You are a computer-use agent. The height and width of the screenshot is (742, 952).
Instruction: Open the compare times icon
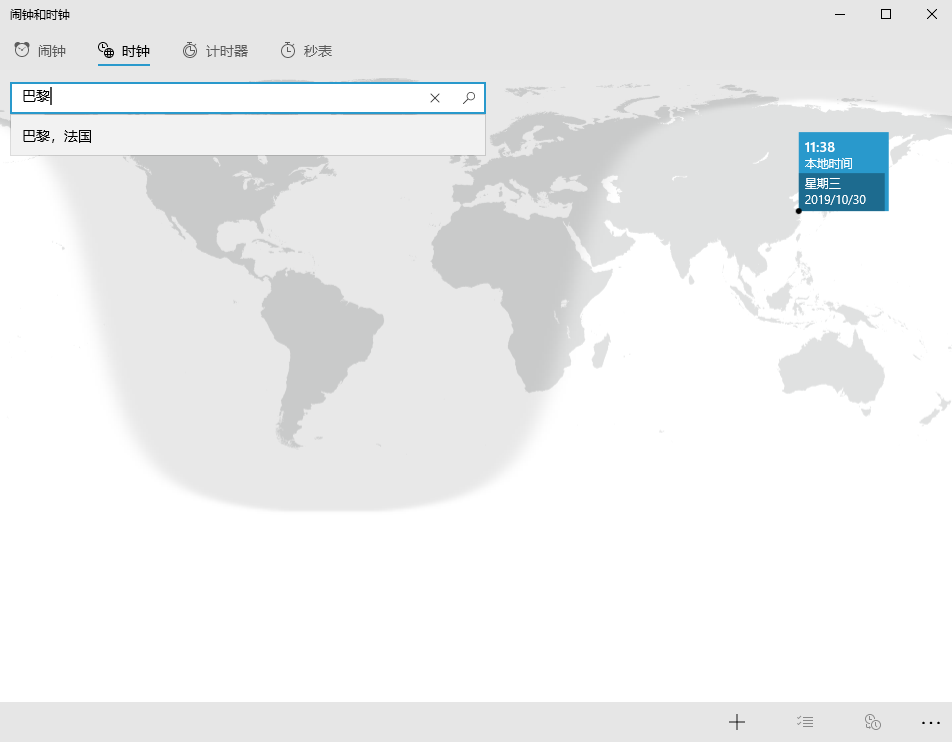coord(872,721)
